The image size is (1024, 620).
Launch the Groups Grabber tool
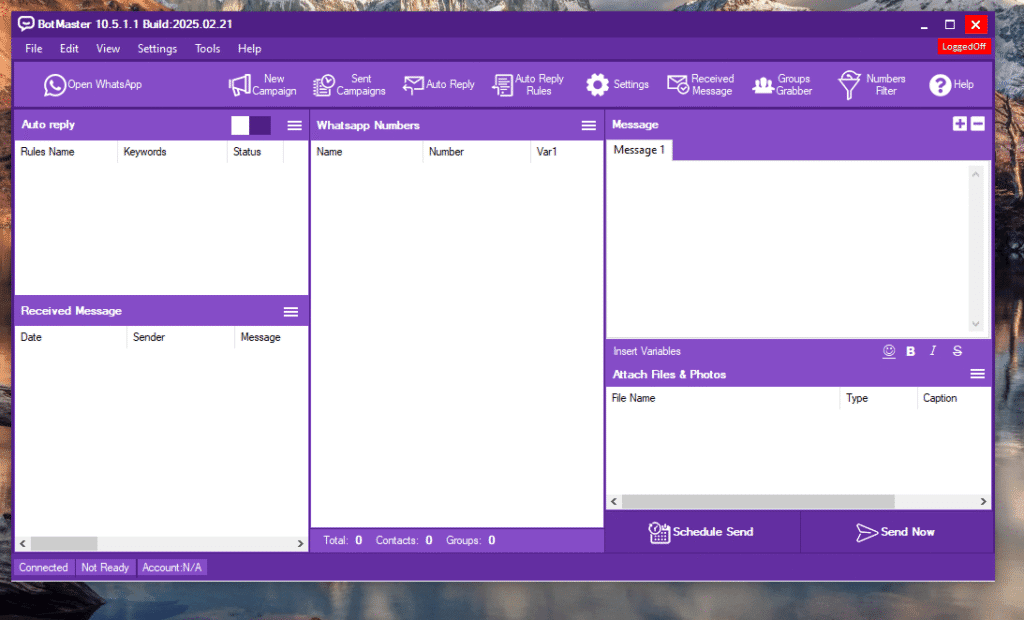[x=782, y=84]
